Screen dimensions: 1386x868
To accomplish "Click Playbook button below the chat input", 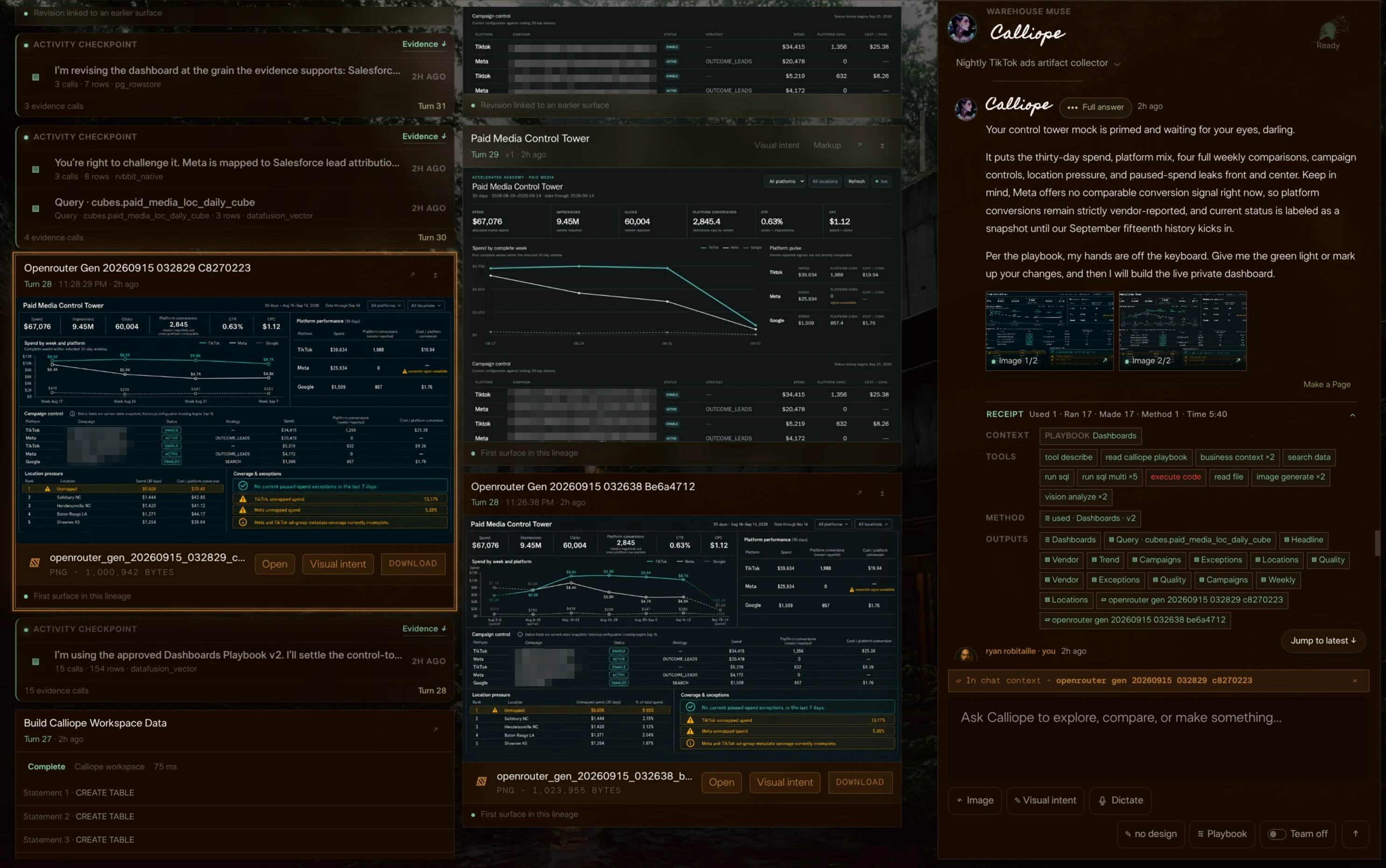I will pos(1222,834).
